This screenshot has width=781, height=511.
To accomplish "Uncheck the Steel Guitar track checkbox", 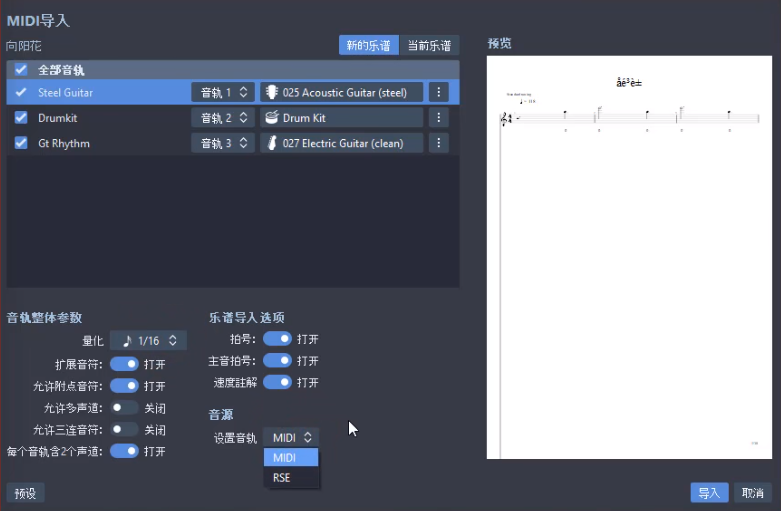I will pyautogui.click(x=21, y=92).
